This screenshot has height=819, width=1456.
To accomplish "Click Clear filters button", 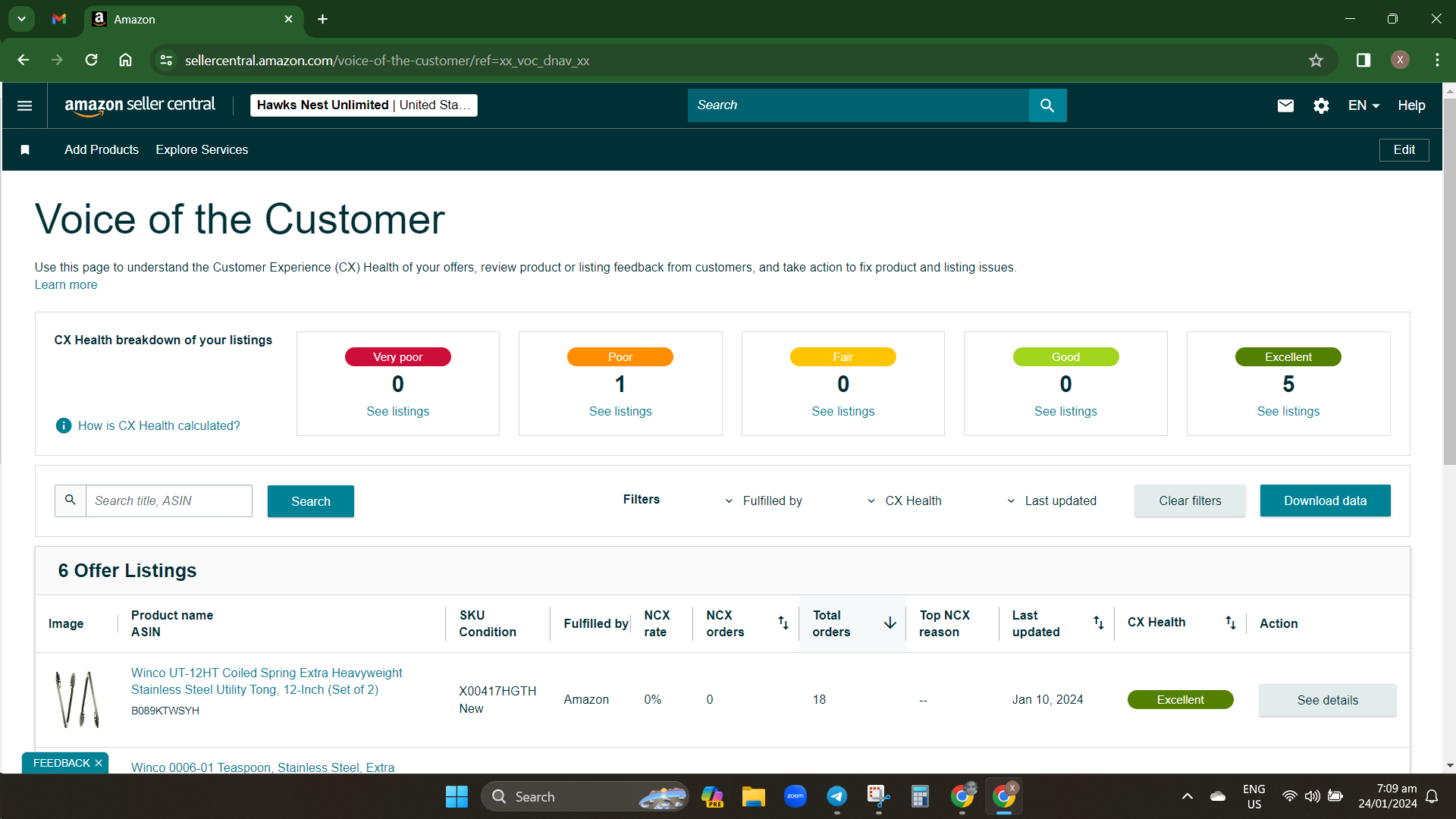I will [x=1190, y=500].
